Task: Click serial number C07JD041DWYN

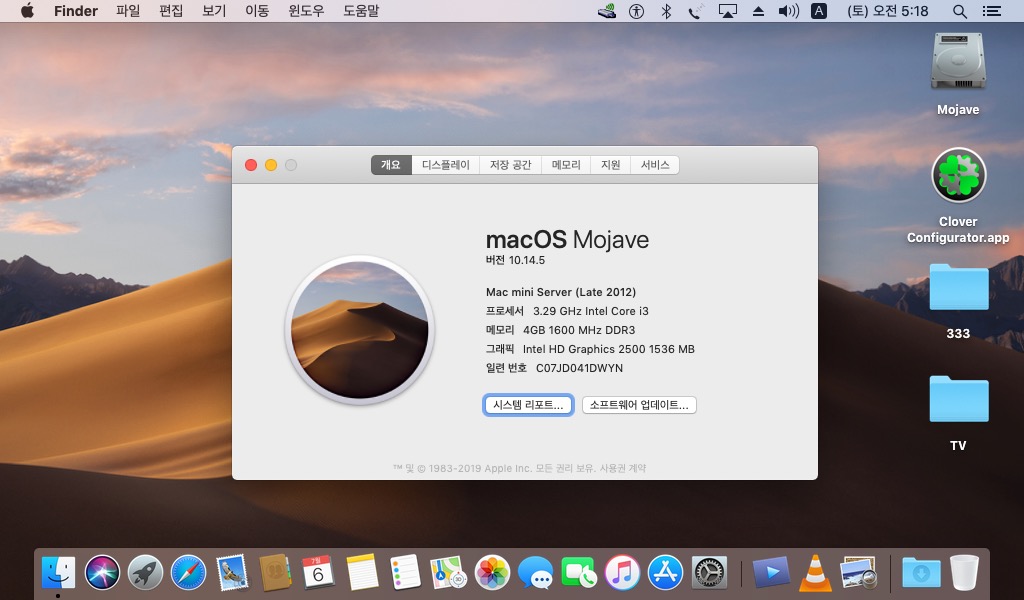Action: click(579, 368)
